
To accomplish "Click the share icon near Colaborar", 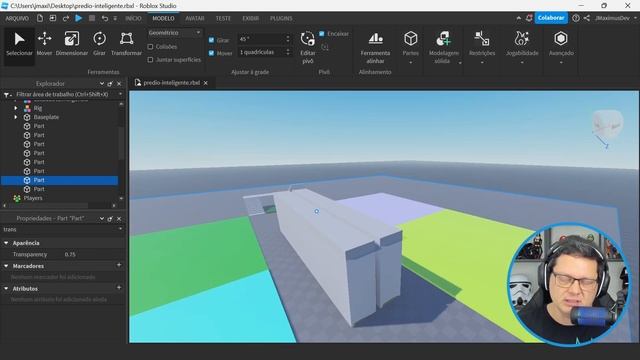I will click(587, 18).
